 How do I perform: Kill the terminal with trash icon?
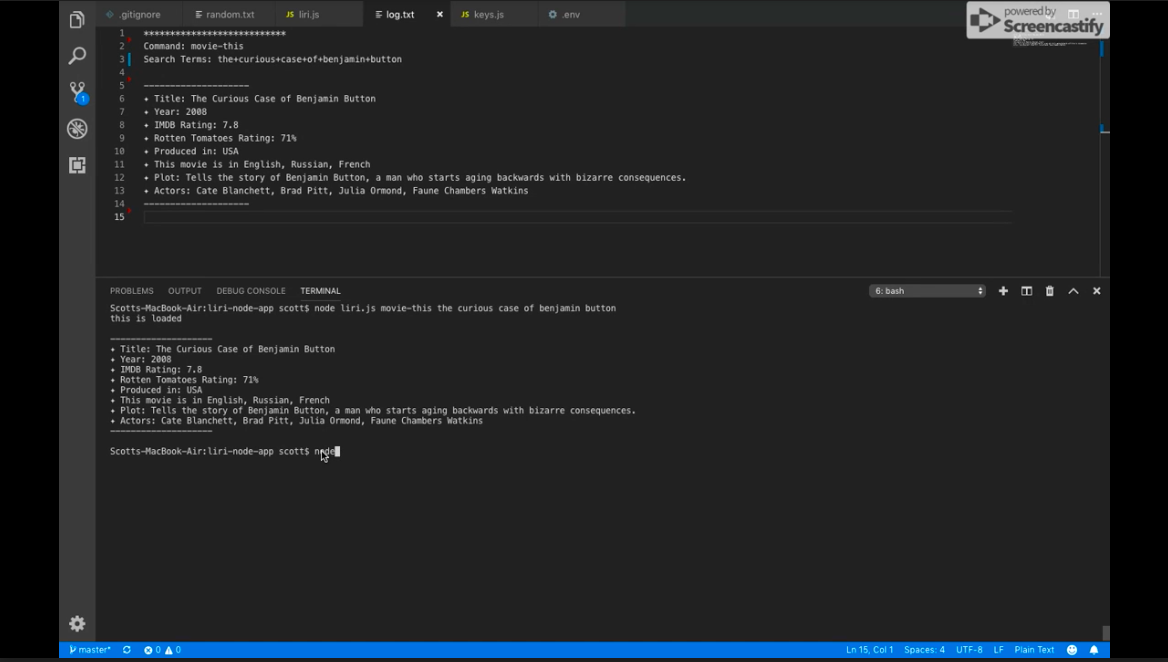click(x=1050, y=291)
